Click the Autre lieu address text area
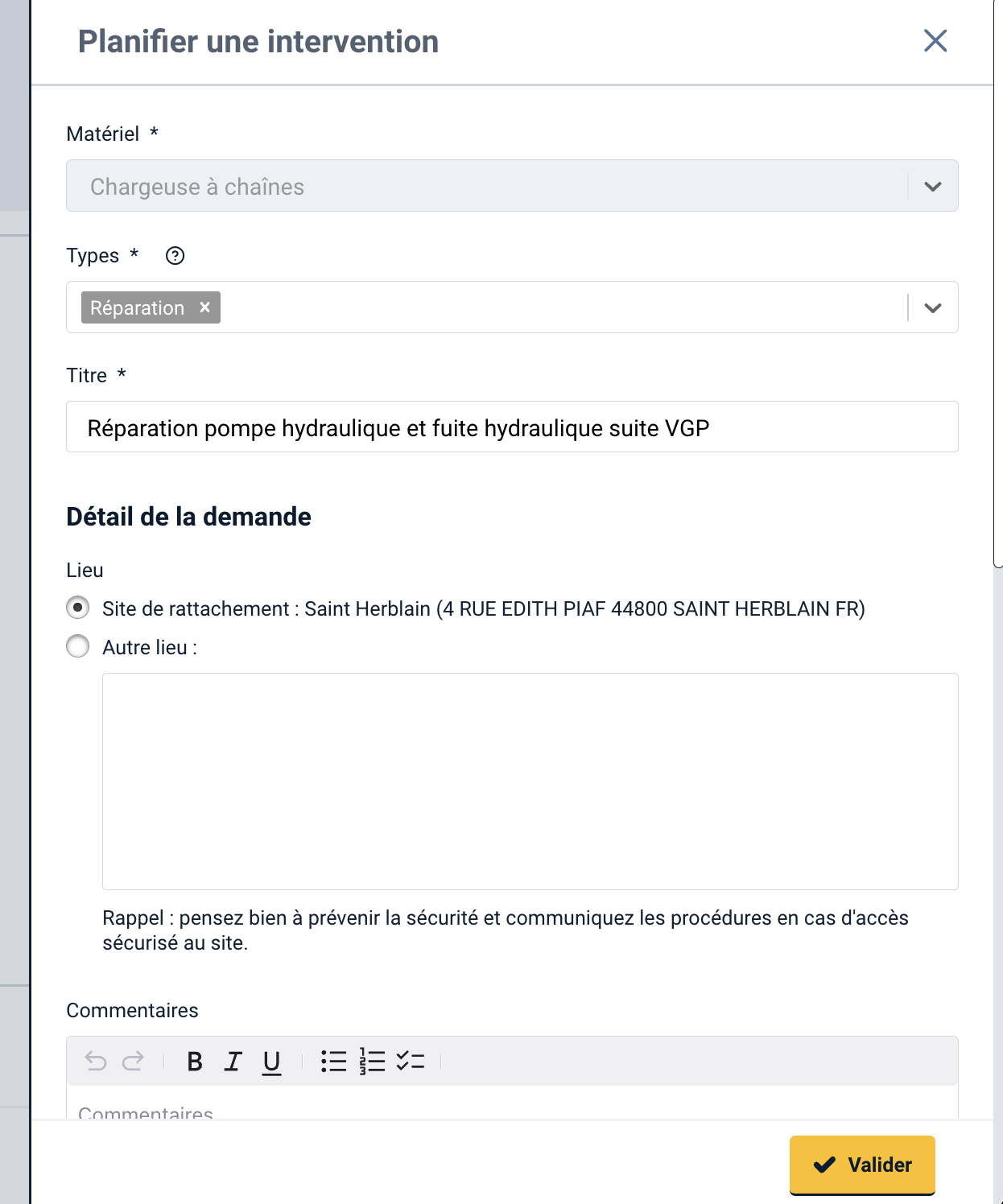This screenshot has width=1003, height=1204. pyautogui.click(x=530, y=781)
